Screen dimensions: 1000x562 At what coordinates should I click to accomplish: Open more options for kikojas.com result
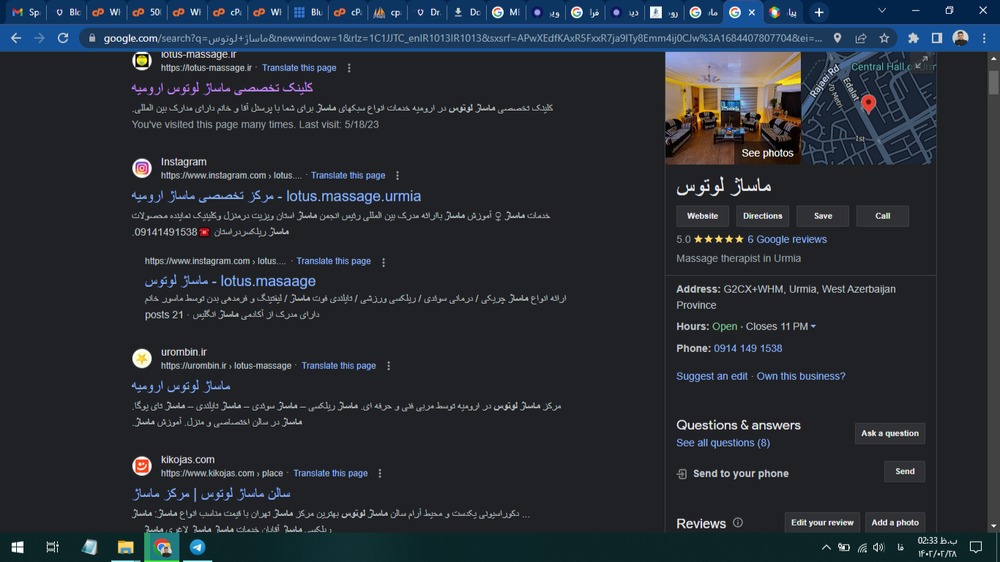click(x=380, y=473)
